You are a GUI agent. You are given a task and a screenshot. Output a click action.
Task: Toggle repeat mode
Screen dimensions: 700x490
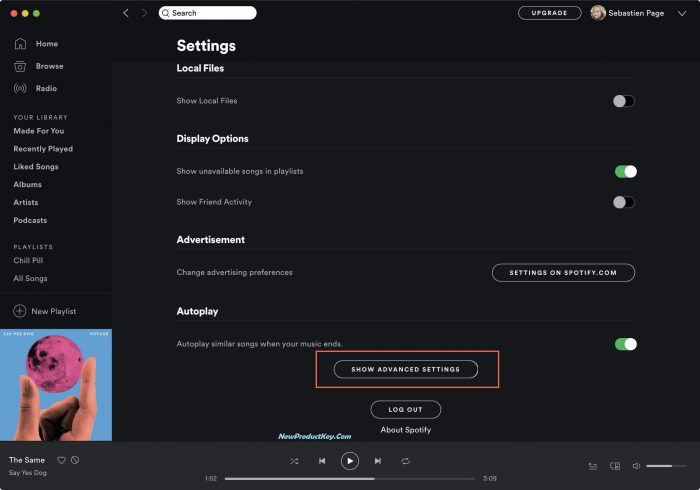pyautogui.click(x=406, y=461)
